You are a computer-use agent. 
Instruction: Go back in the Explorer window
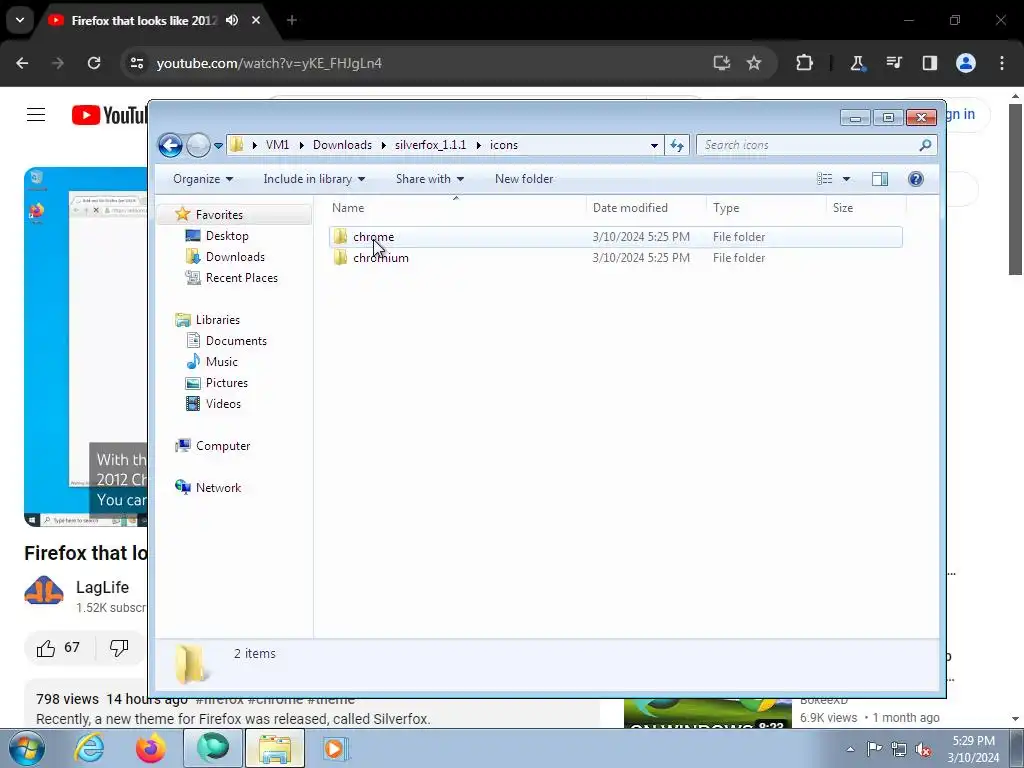pos(170,145)
